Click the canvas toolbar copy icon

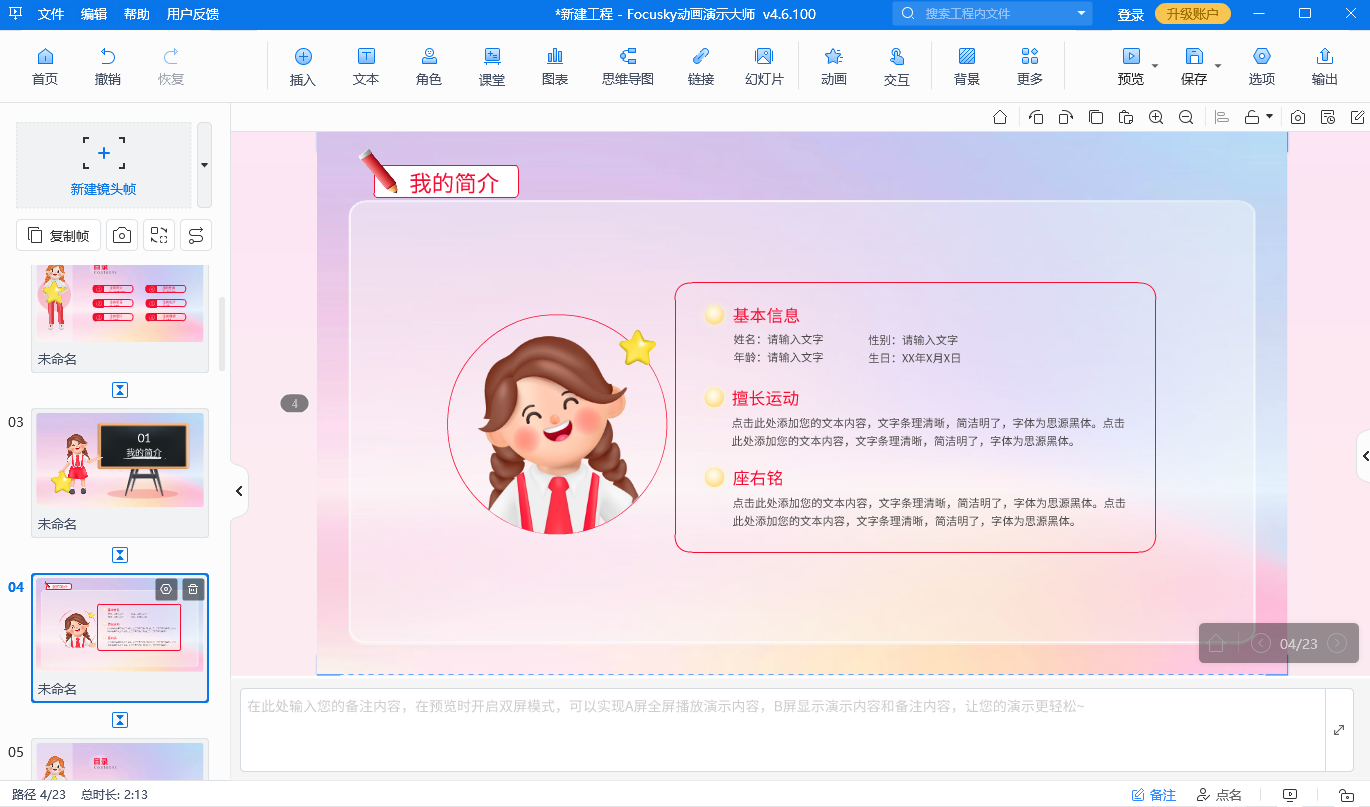click(x=1096, y=117)
